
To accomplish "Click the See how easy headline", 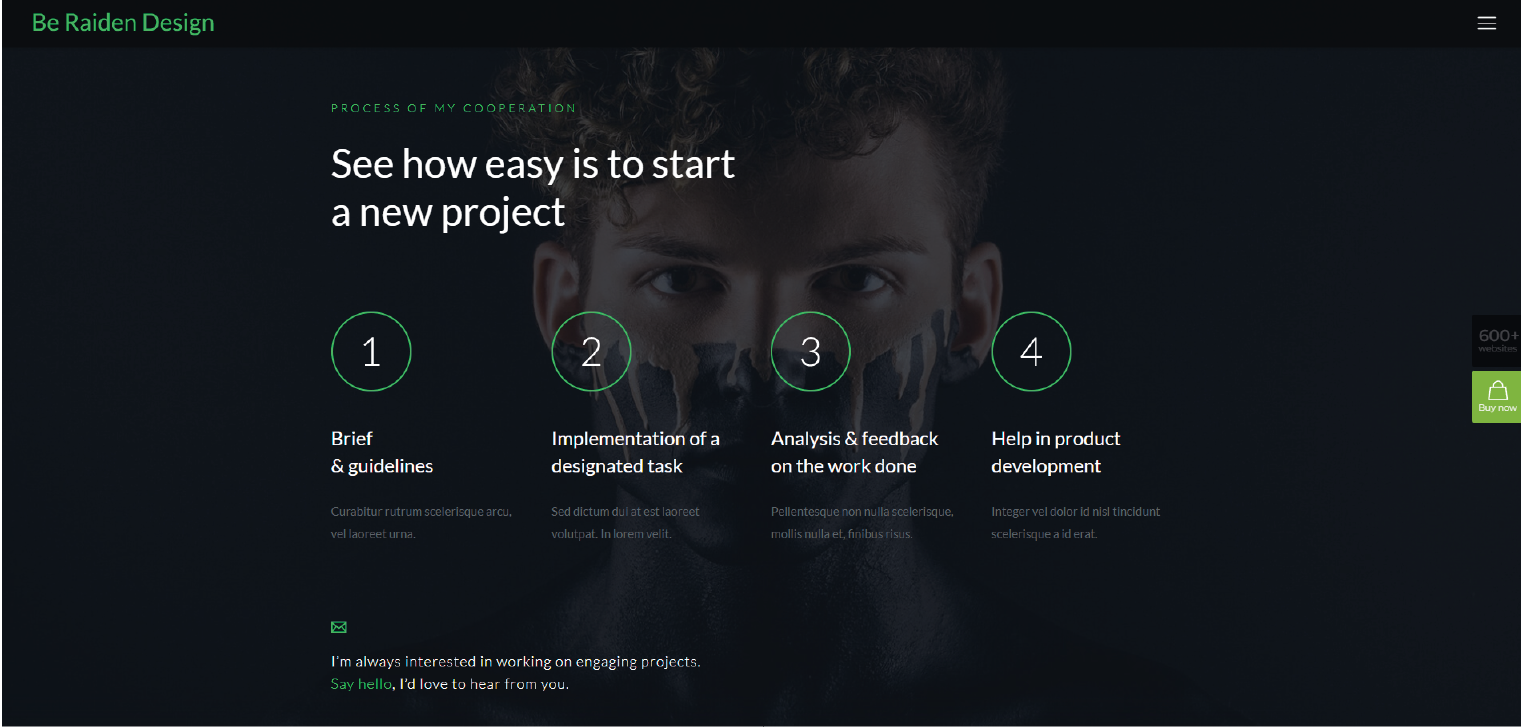I will pyautogui.click(x=533, y=188).
